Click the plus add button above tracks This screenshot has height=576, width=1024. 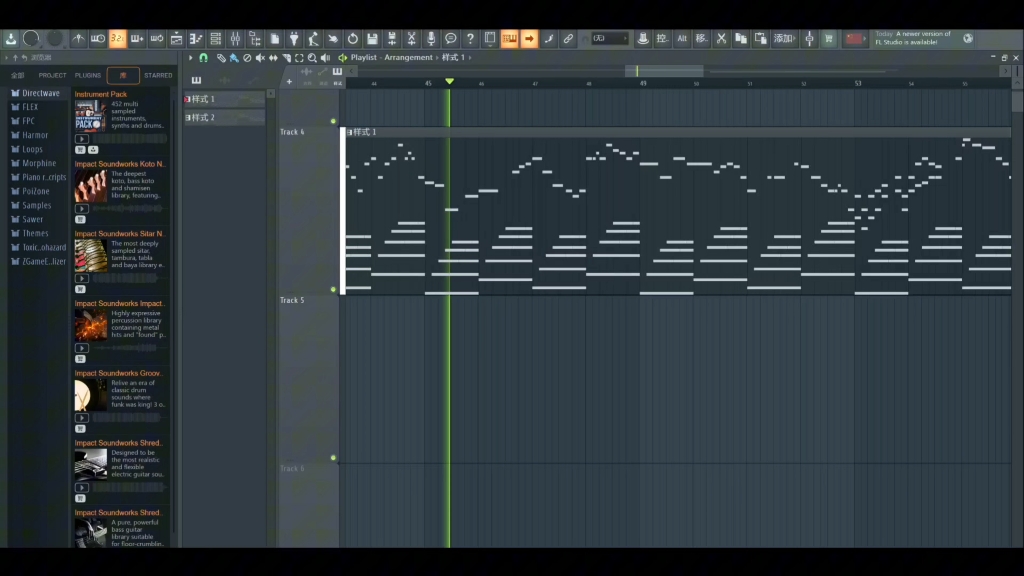pos(289,82)
